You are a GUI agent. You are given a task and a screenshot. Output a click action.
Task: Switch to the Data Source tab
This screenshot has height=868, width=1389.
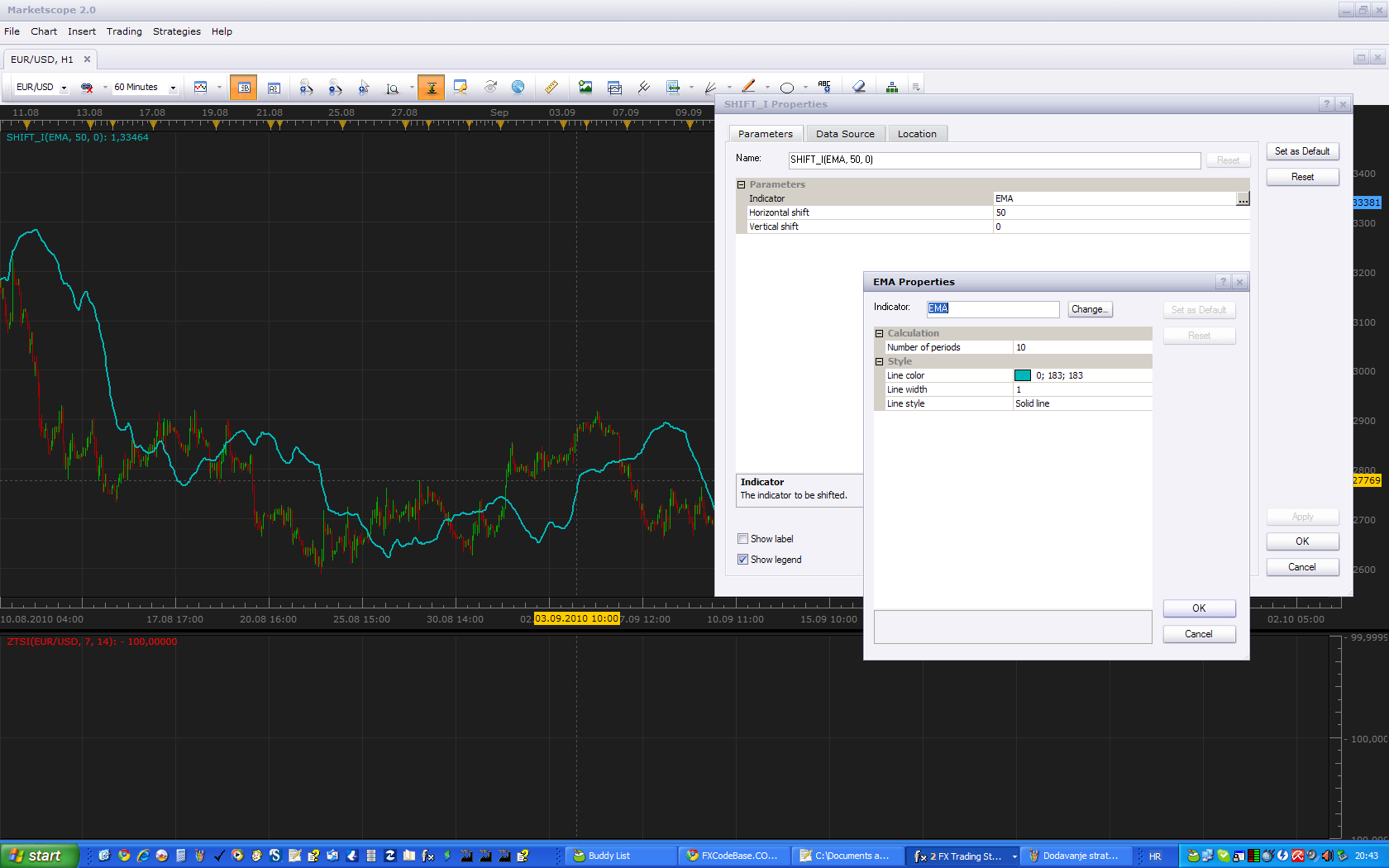pyautogui.click(x=845, y=134)
